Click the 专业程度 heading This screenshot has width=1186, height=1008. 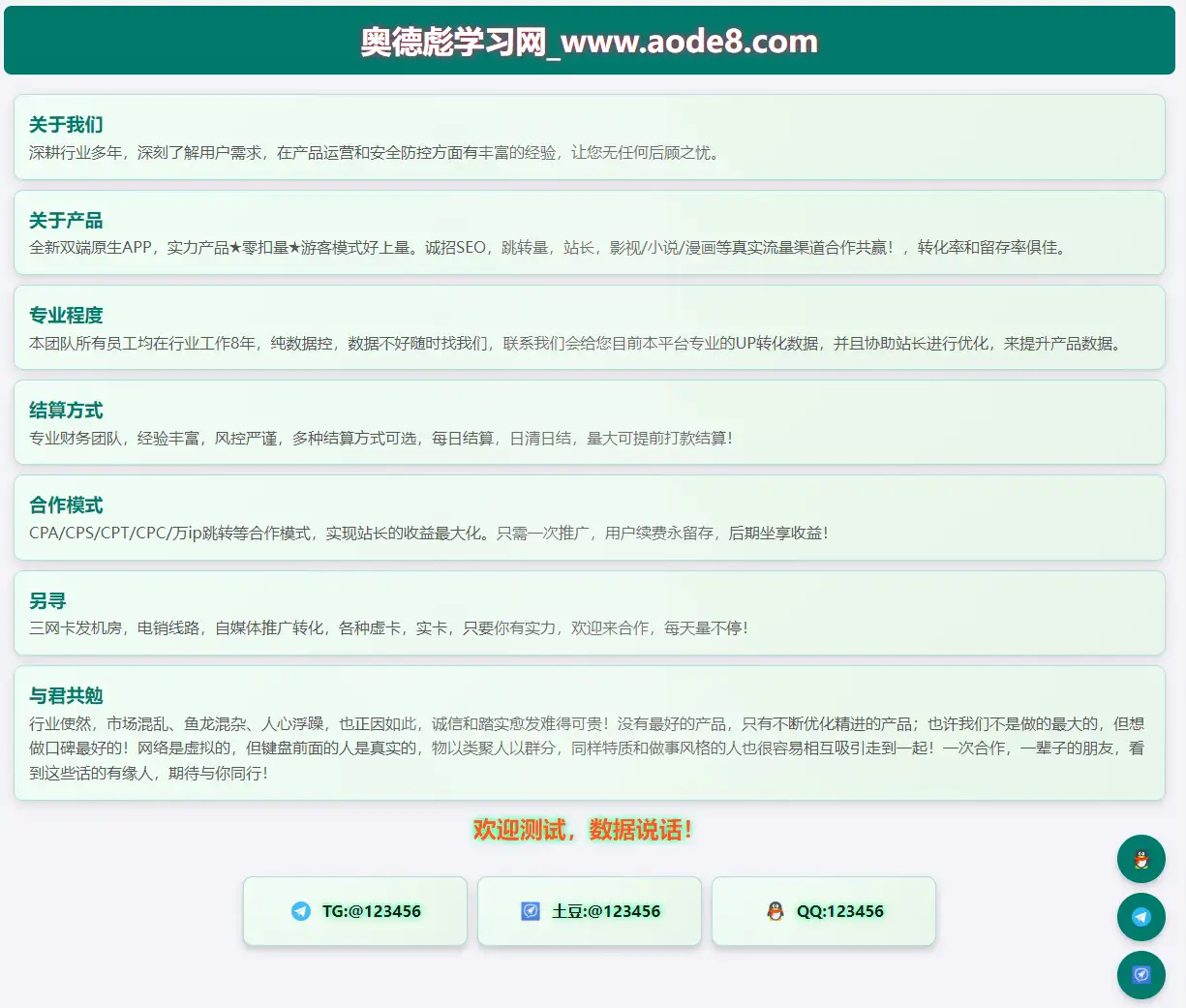pyautogui.click(x=66, y=316)
